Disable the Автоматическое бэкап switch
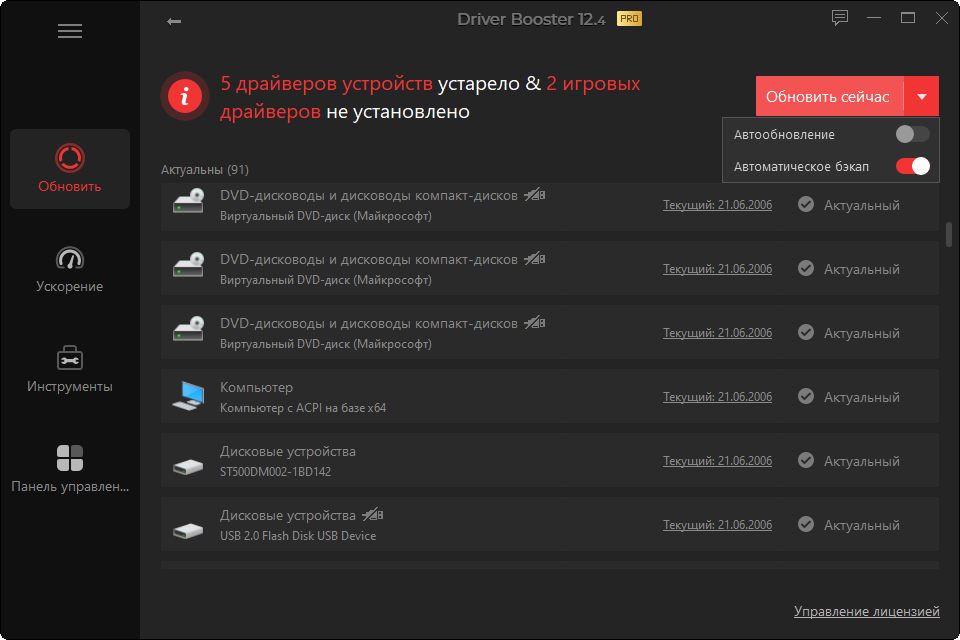 pos(912,166)
